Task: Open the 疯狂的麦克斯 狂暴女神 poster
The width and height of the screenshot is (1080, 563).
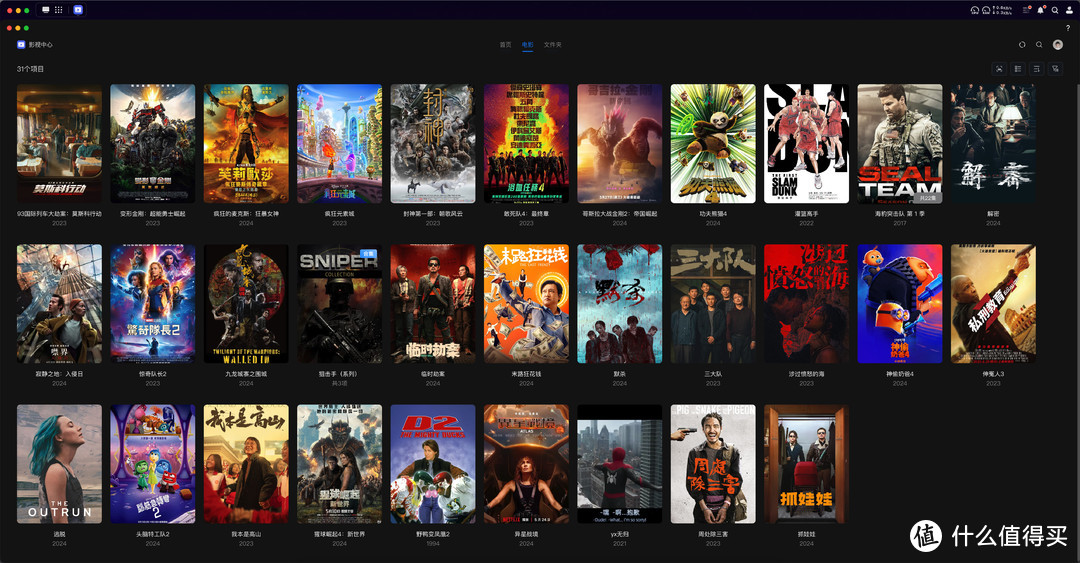Action: pos(246,143)
